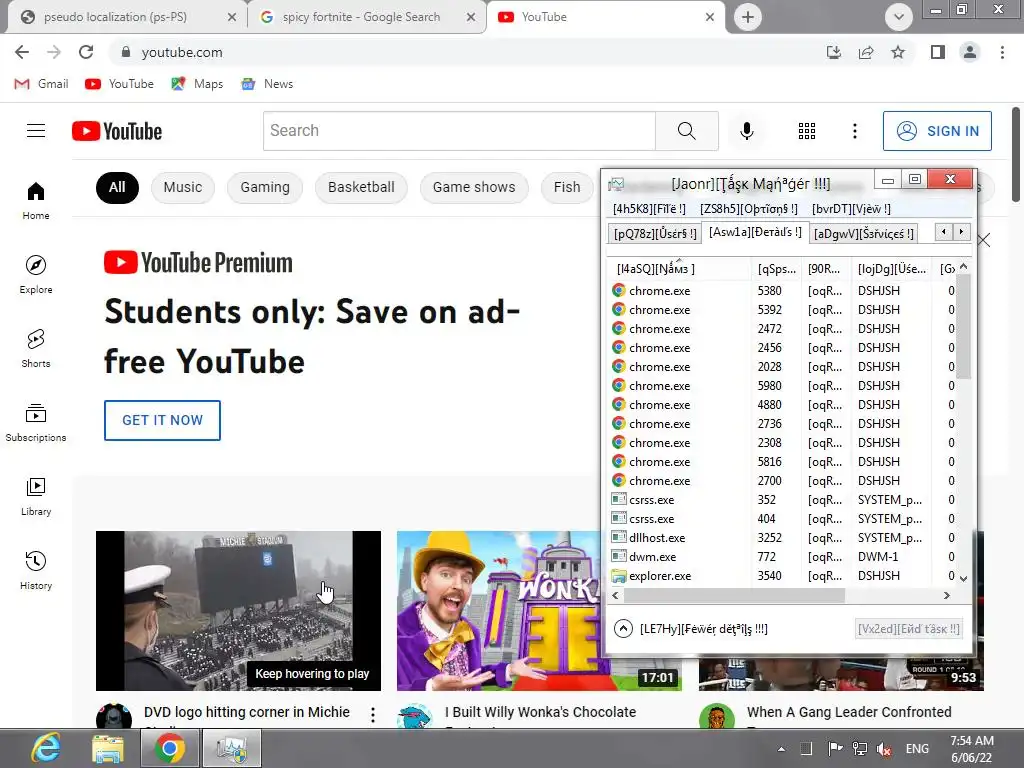
Task: Click the magnifier search button
Action: [686, 131]
